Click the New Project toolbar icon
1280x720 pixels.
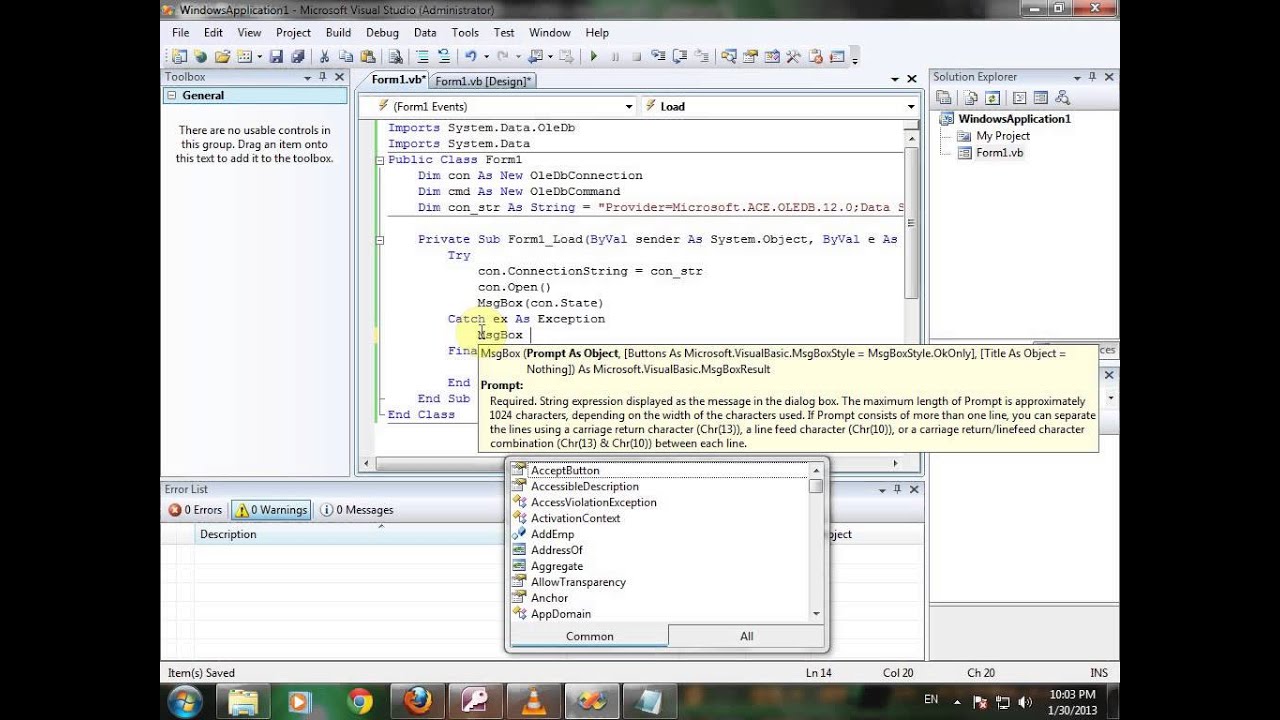[180, 57]
